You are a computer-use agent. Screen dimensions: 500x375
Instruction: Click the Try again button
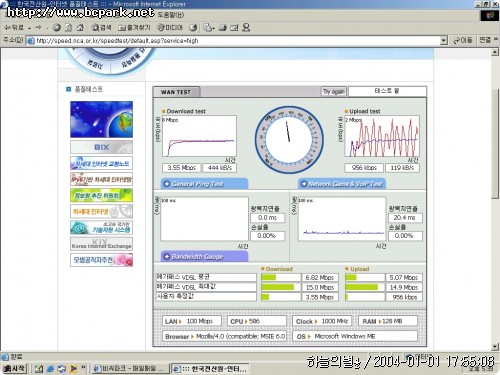coord(334,91)
